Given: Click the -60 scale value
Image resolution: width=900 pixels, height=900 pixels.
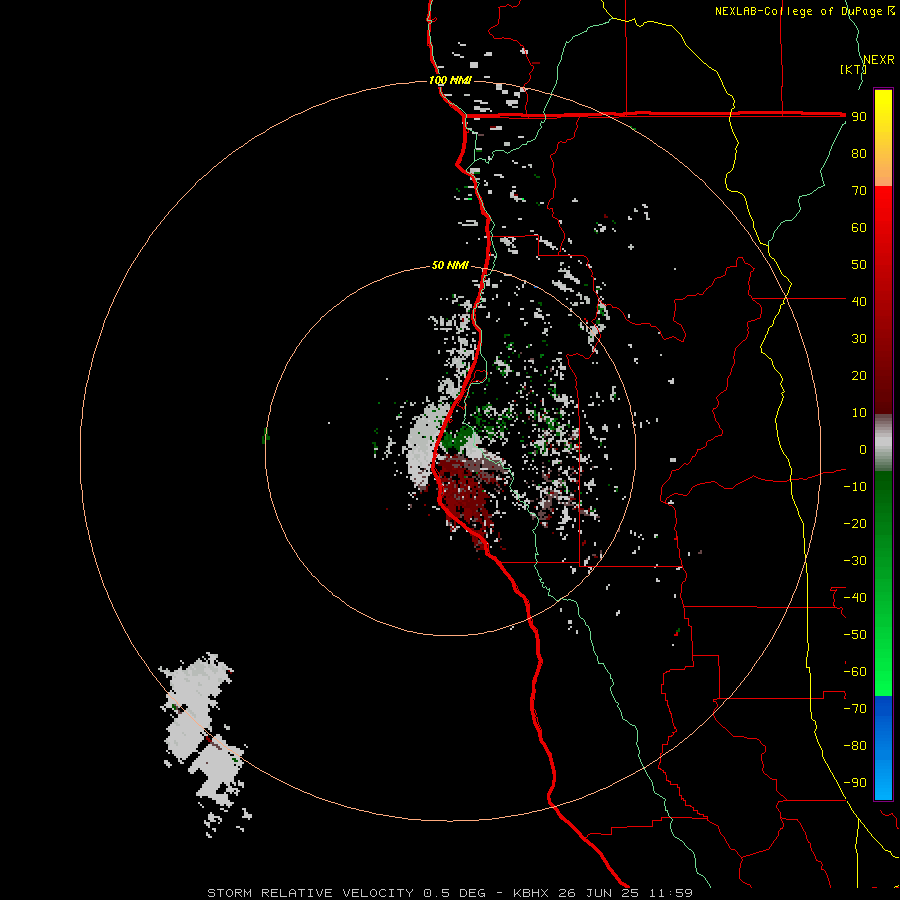Looking at the screenshot, I should pyautogui.click(x=855, y=672).
